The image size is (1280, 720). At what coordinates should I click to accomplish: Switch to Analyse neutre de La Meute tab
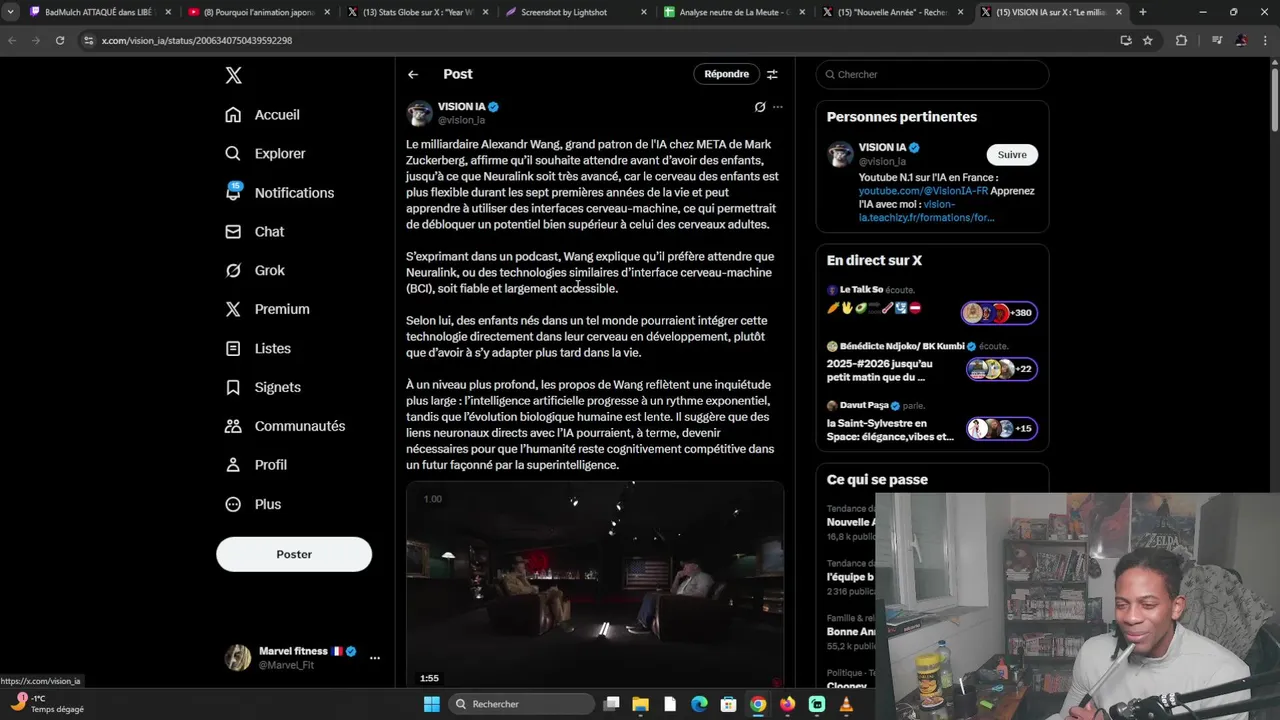(x=735, y=12)
